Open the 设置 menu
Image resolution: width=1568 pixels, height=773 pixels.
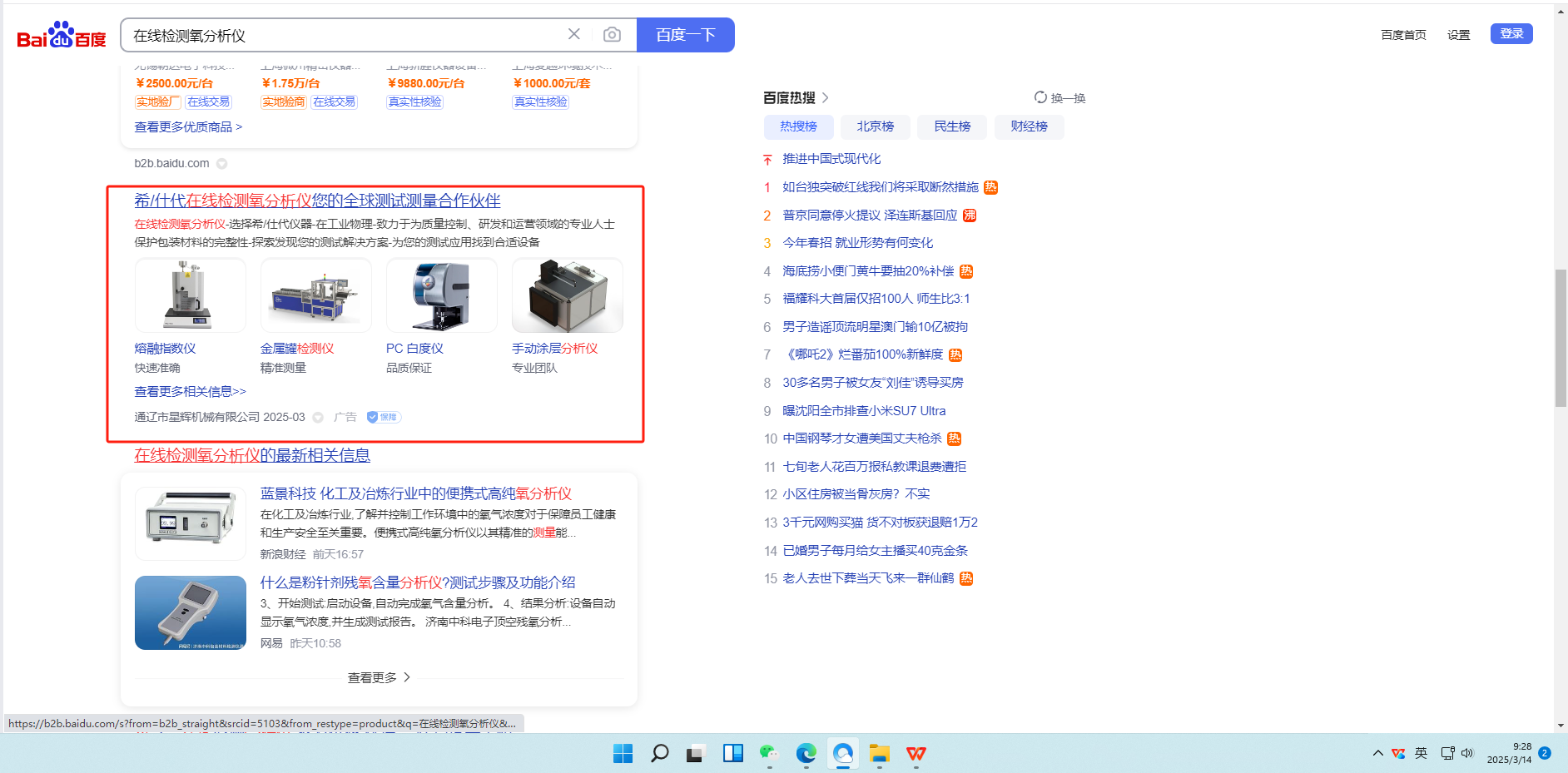(1458, 35)
